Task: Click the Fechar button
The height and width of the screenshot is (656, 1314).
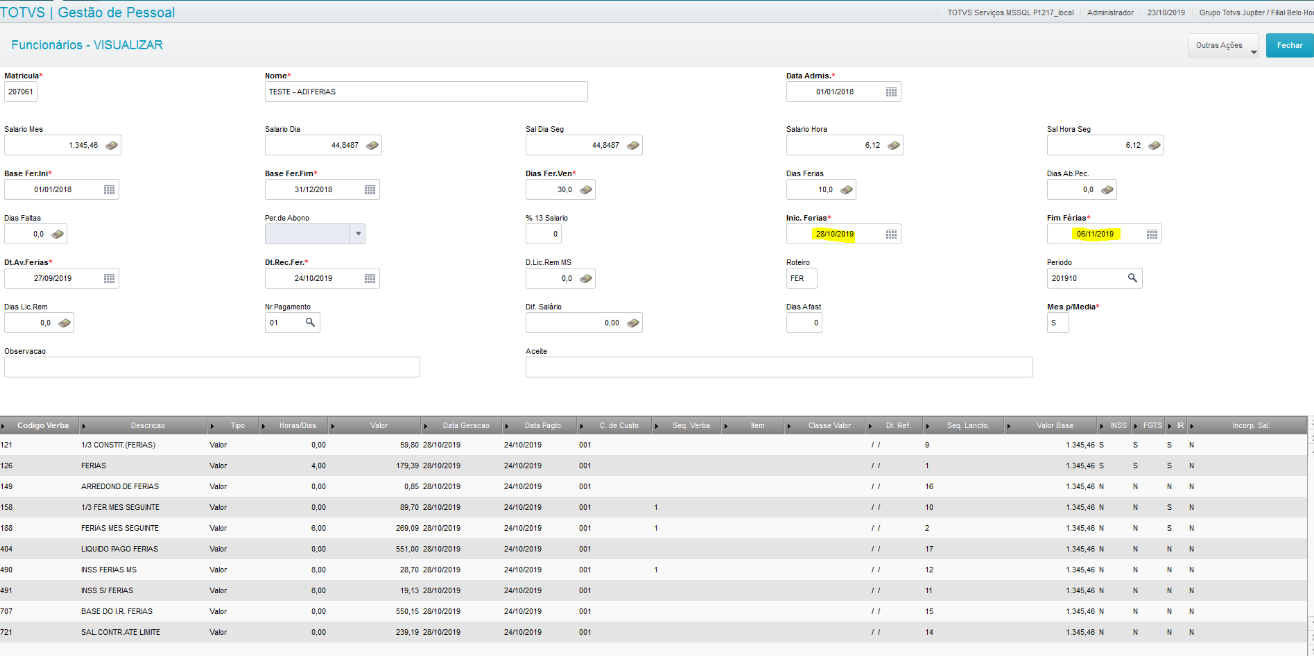Action: pyautogui.click(x=1289, y=46)
